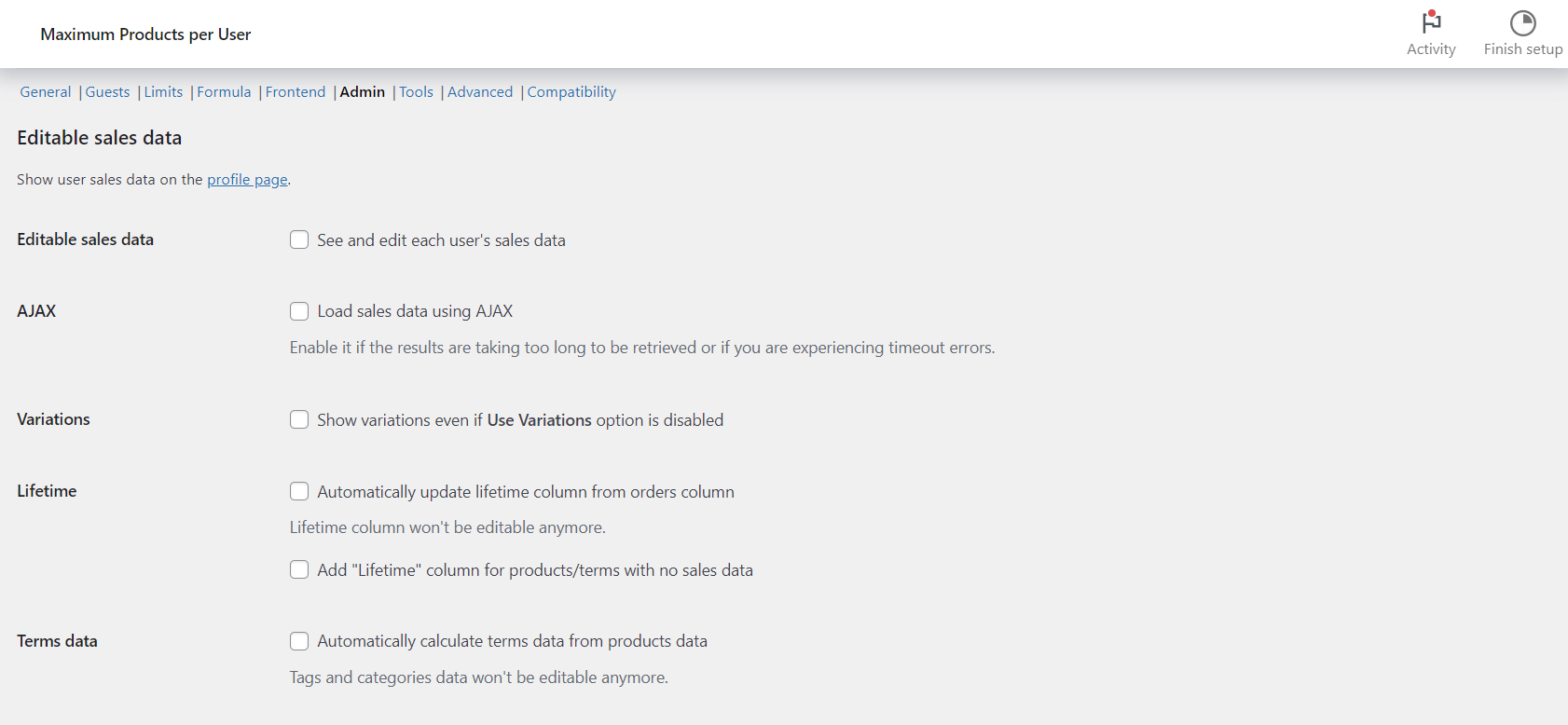Viewport: 1568px width, 725px height.
Task: Enable See and edit each user's sales data
Action: coord(299,239)
